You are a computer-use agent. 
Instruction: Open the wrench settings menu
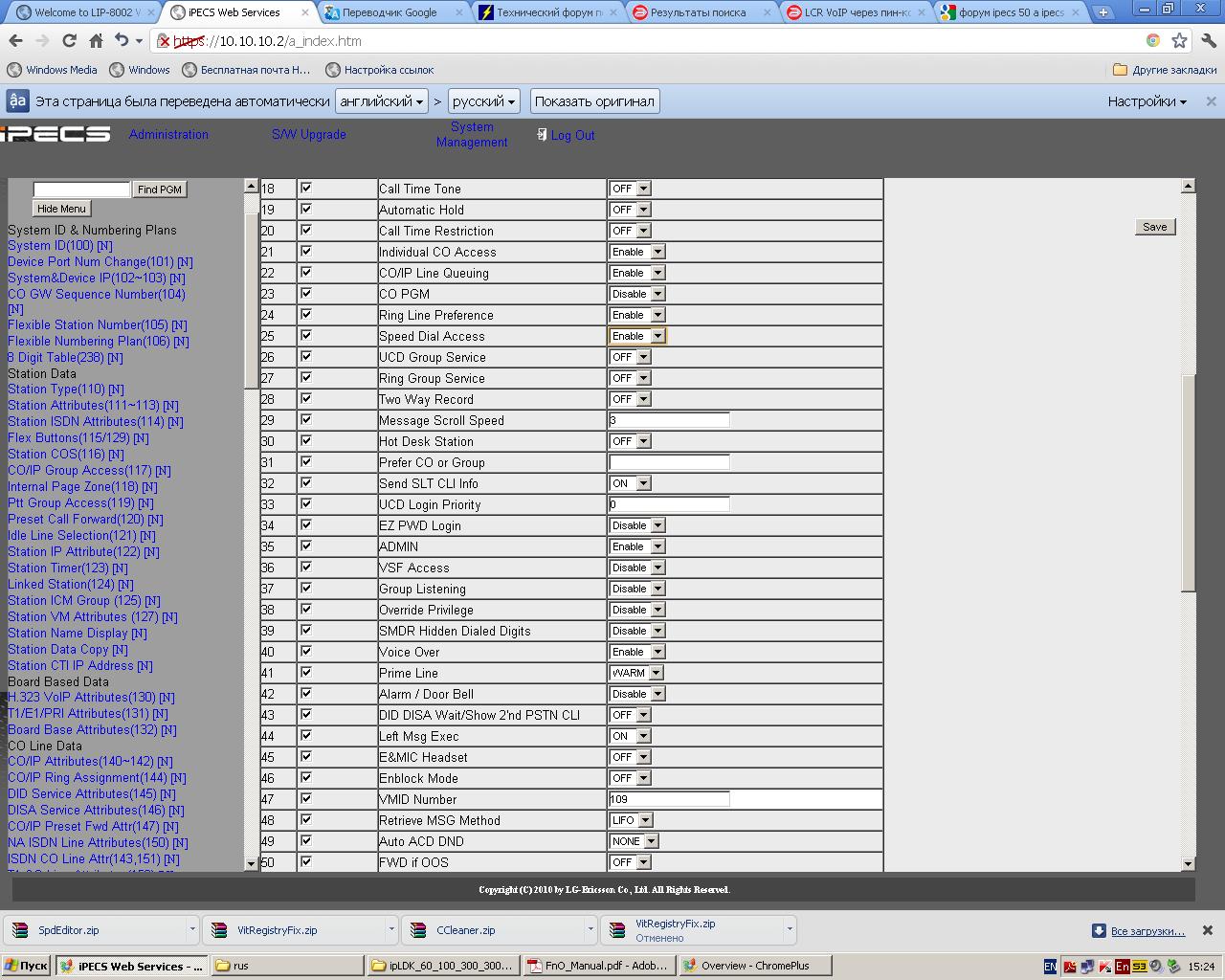click(1207, 41)
